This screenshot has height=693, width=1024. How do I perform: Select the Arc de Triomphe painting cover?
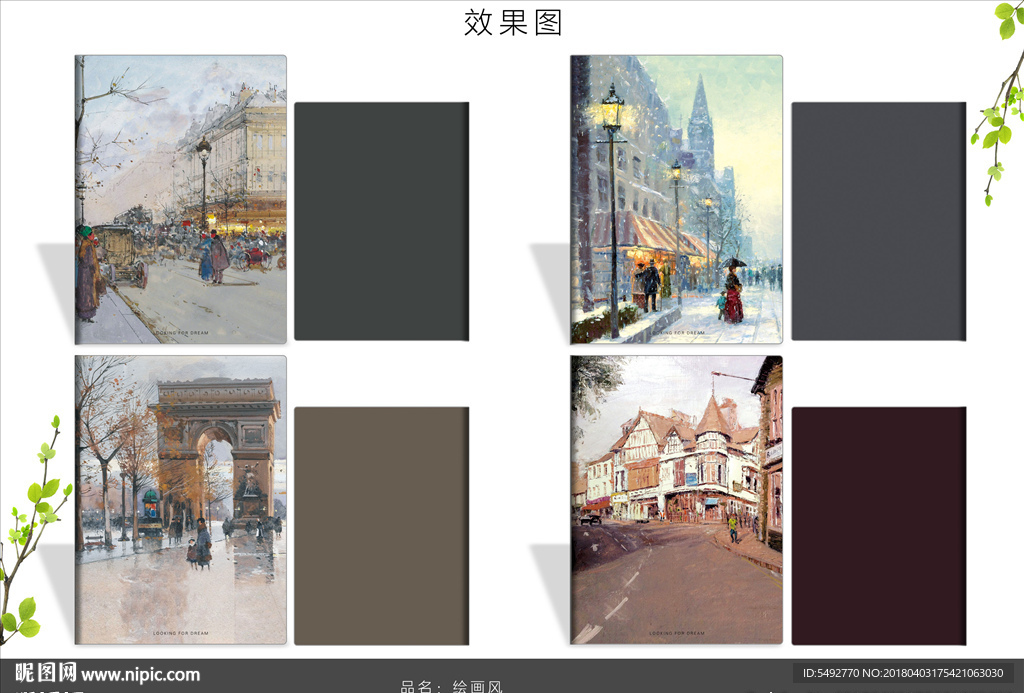[x=181, y=500]
